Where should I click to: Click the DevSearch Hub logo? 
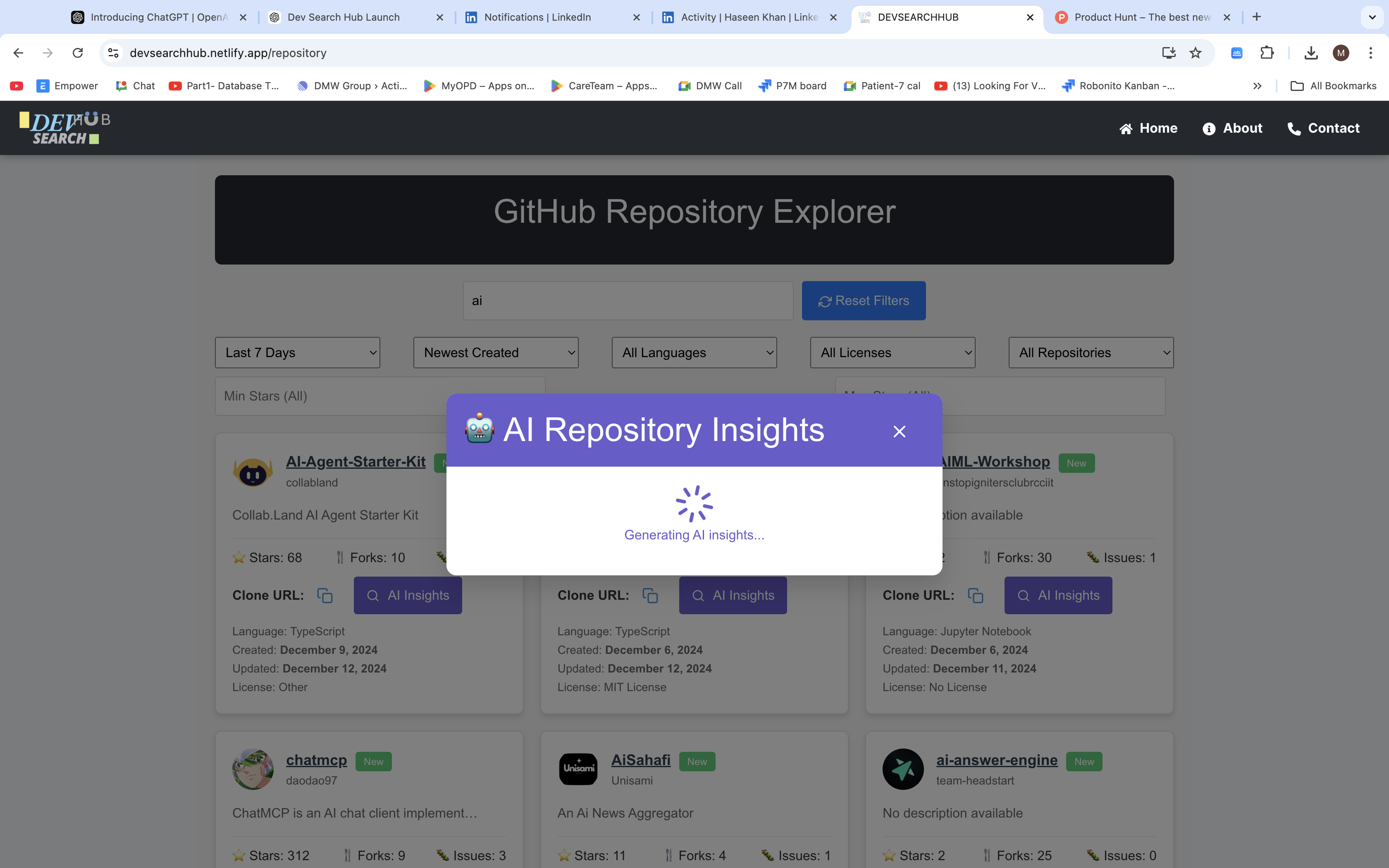(65, 127)
